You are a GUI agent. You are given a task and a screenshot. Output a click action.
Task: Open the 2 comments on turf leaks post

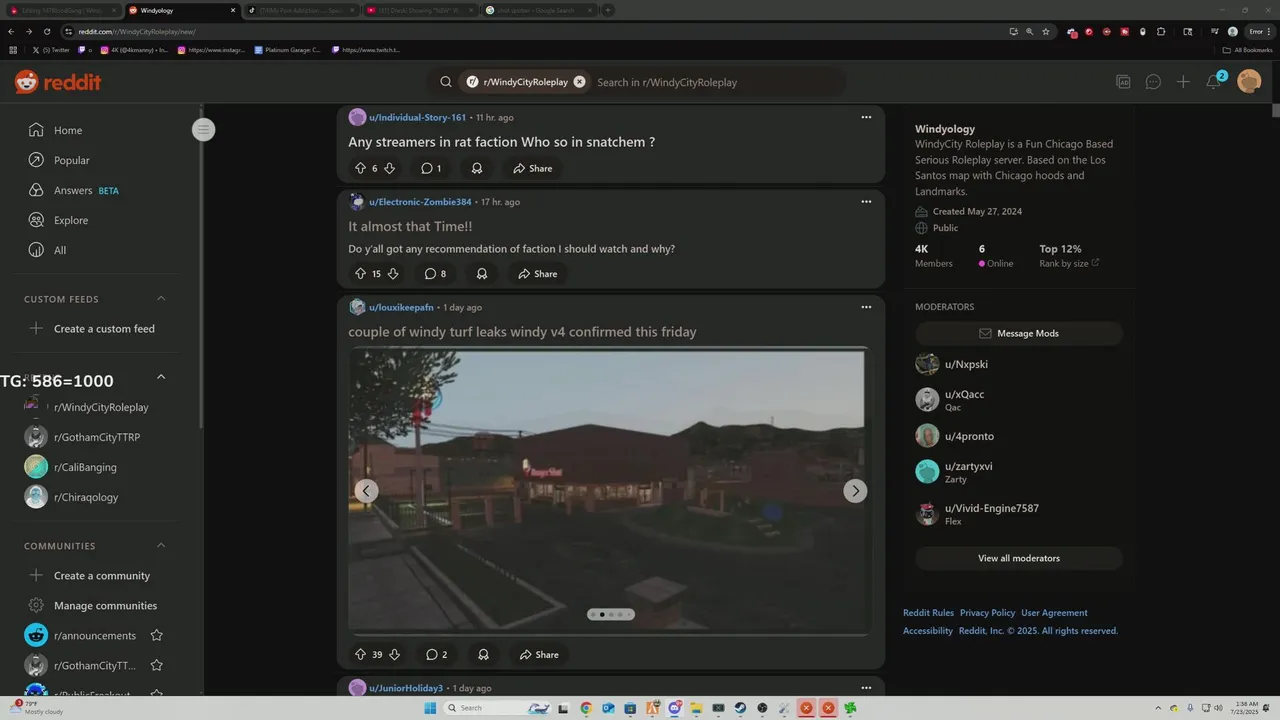click(x=436, y=654)
